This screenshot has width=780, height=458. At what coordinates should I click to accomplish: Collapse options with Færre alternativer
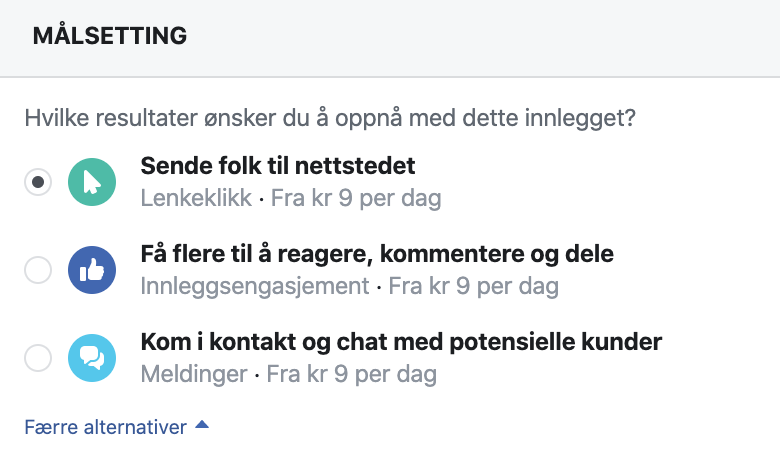[105, 427]
